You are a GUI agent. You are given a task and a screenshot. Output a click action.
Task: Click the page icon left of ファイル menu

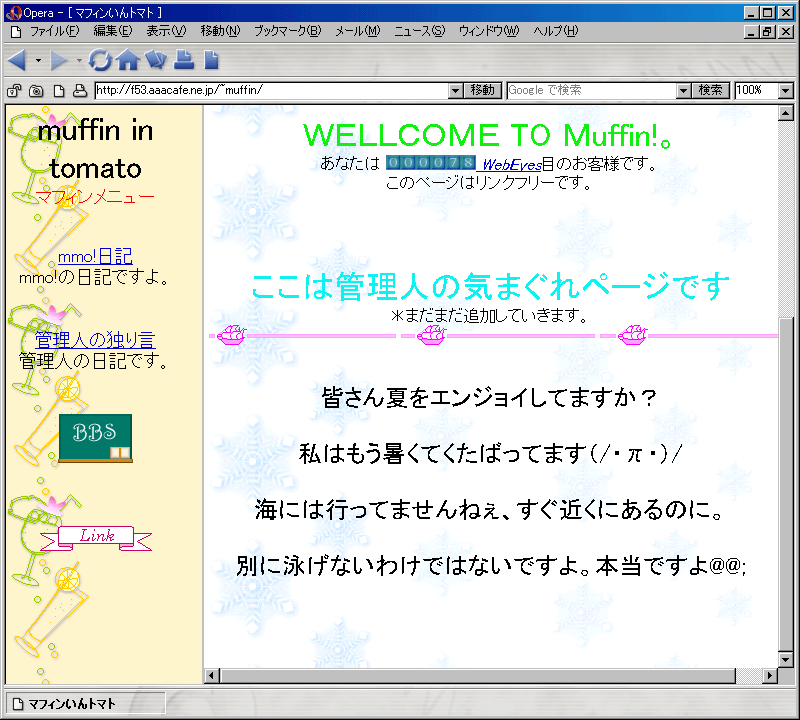16,32
